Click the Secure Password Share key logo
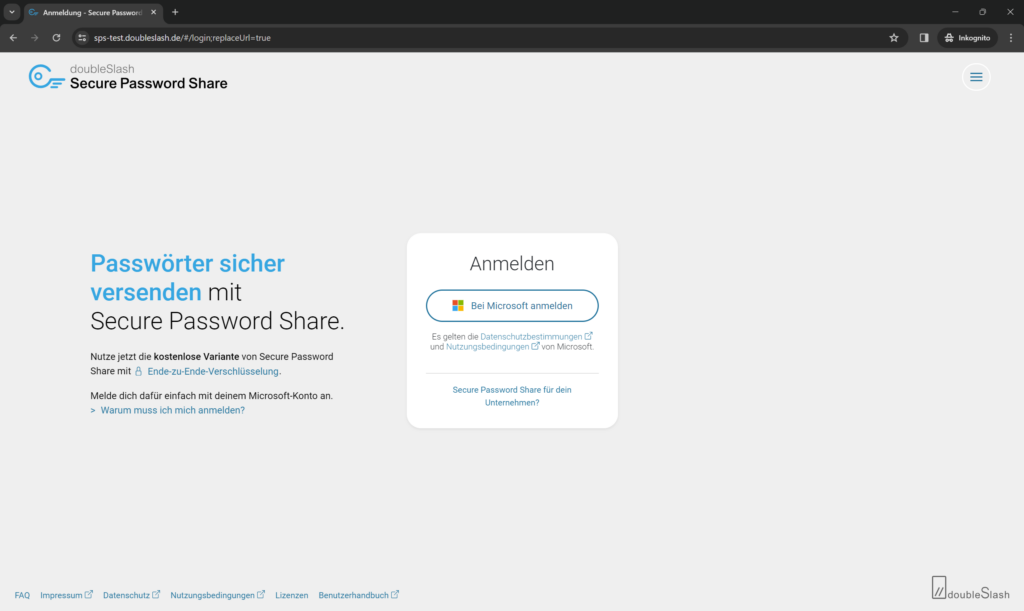This screenshot has height=611, width=1024. pos(46,76)
